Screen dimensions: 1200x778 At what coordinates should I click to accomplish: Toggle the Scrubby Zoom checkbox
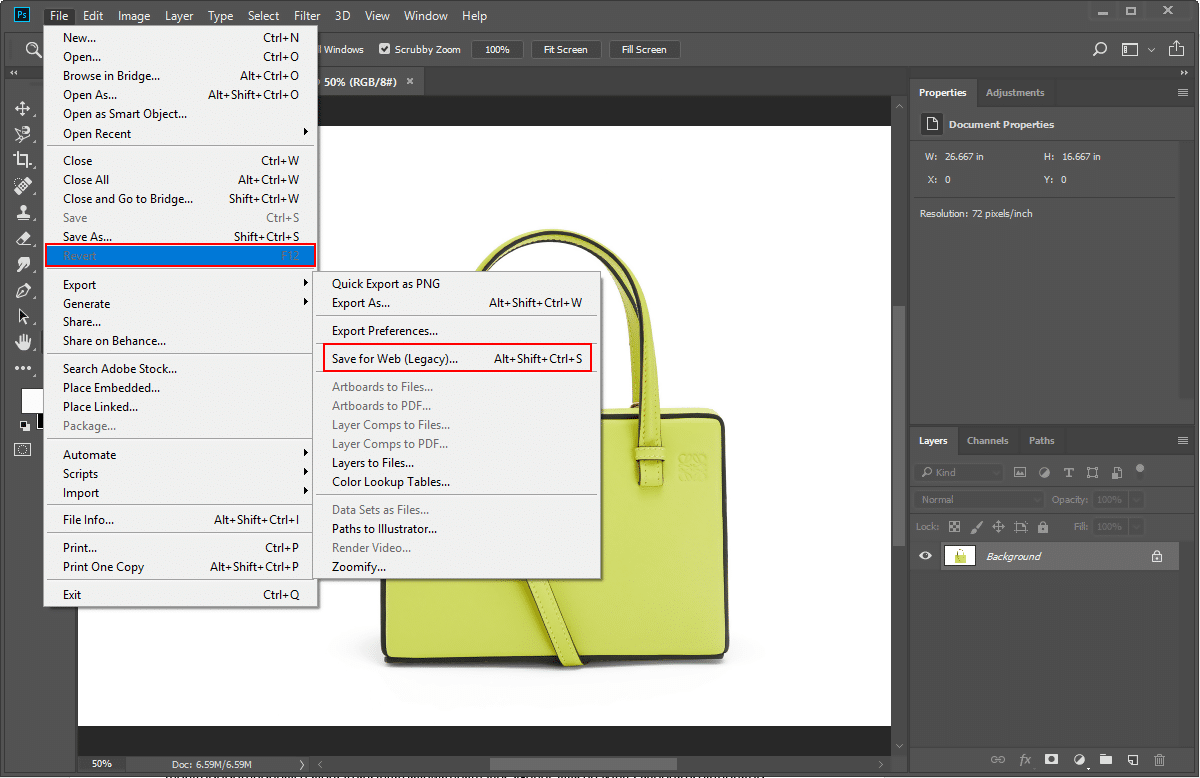[383, 48]
